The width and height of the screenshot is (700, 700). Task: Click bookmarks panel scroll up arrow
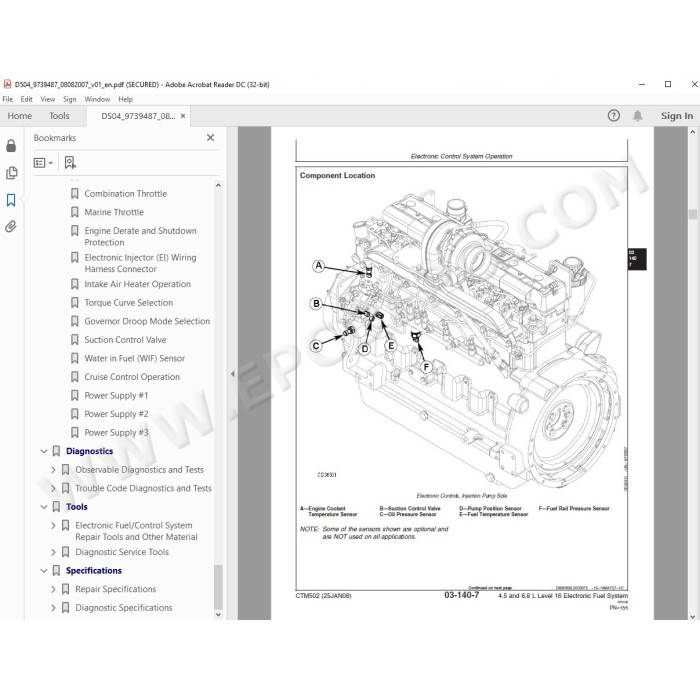[218, 185]
